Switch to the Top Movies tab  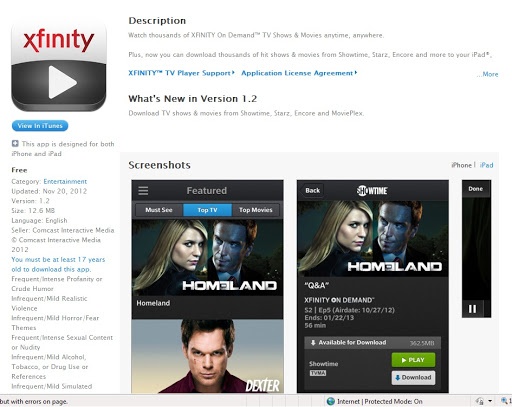click(256, 210)
